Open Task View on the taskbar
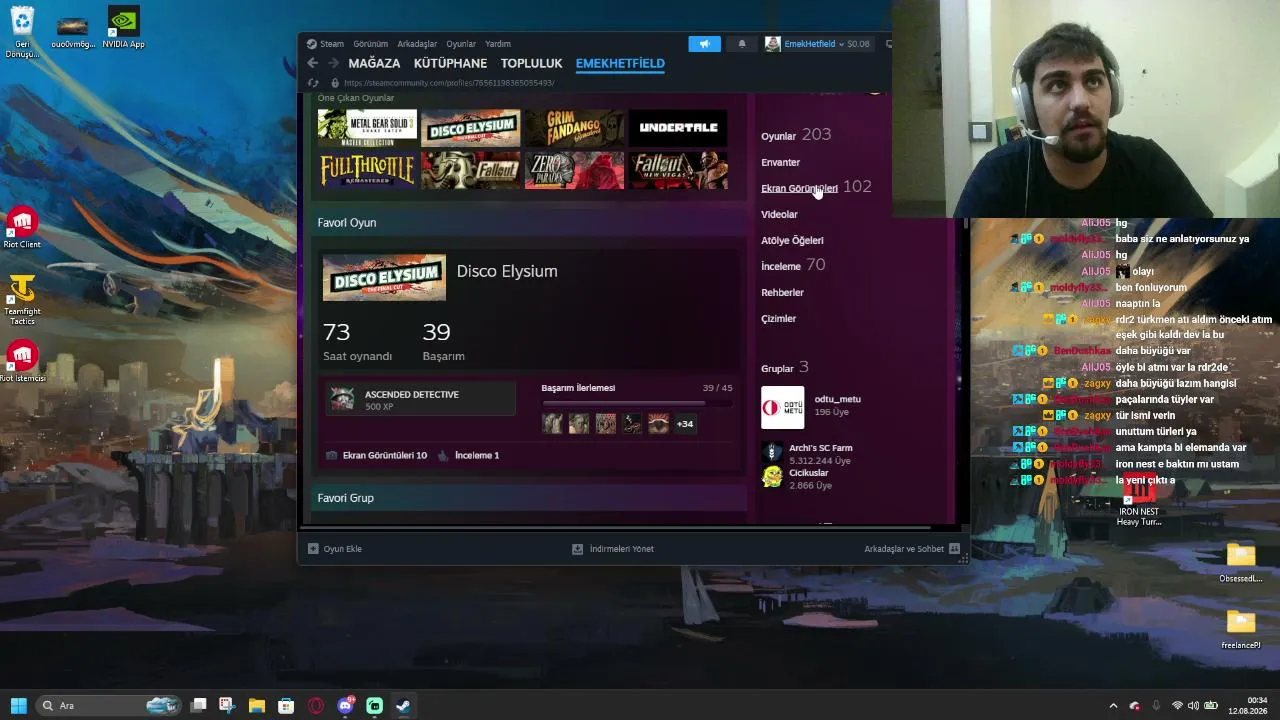This screenshot has width=1280, height=720. click(x=199, y=706)
